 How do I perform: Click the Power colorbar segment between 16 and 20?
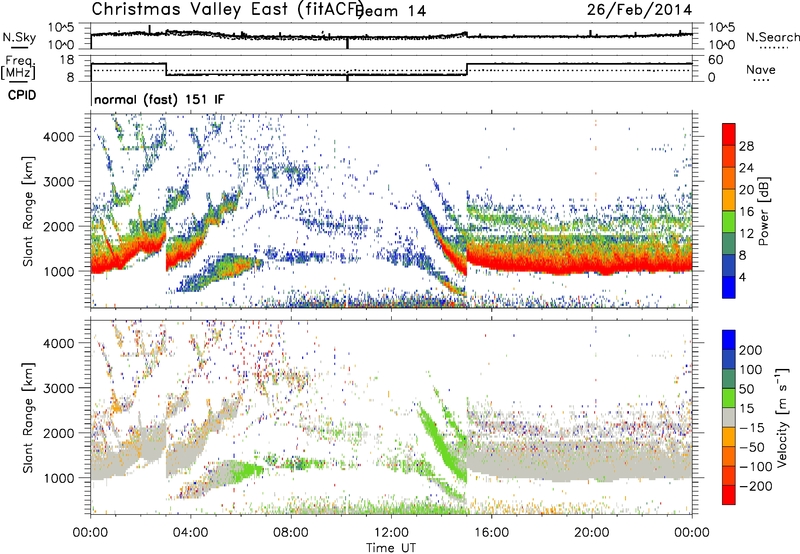(729, 200)
